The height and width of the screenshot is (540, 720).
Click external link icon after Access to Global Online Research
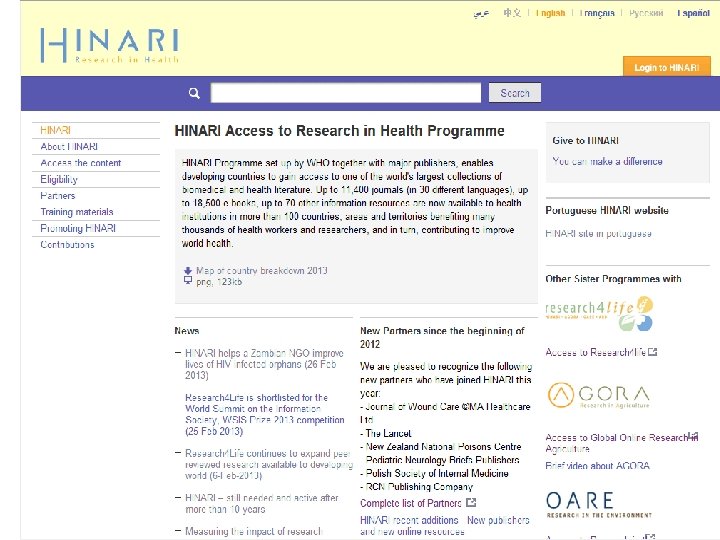[693, 436]
